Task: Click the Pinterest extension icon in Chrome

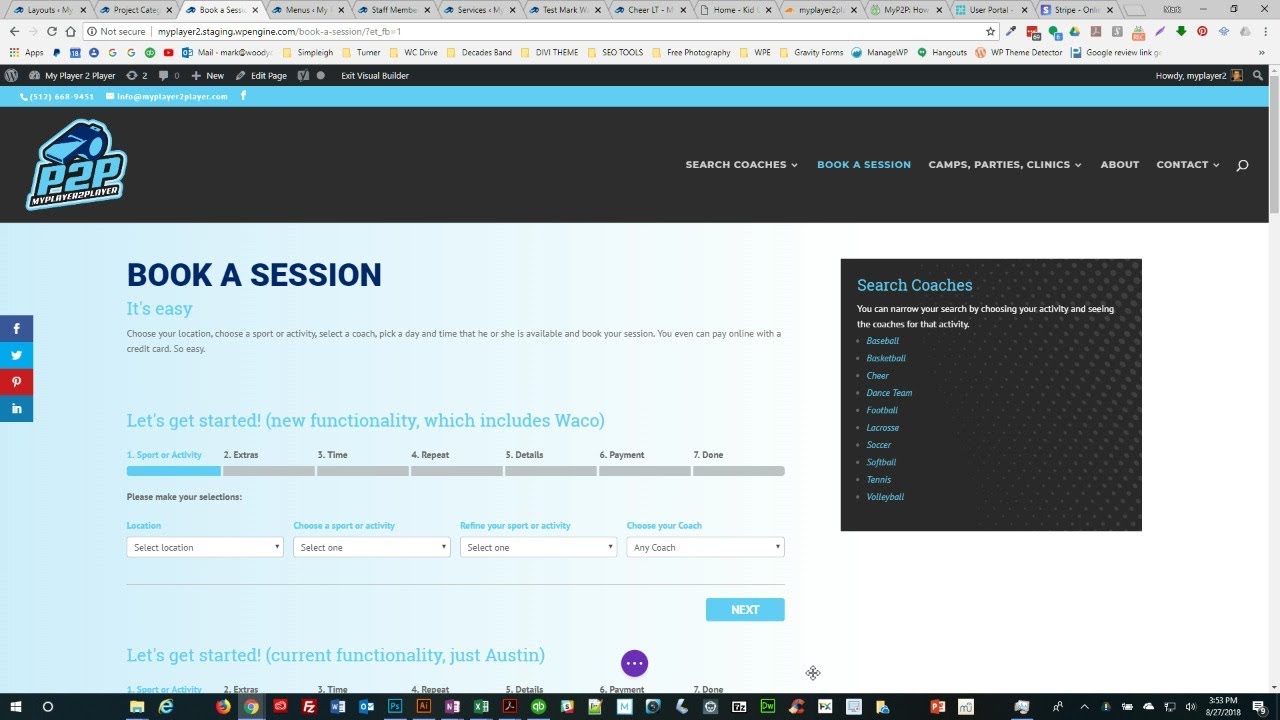Action: pyautogui.click(x=1202, y=32)
